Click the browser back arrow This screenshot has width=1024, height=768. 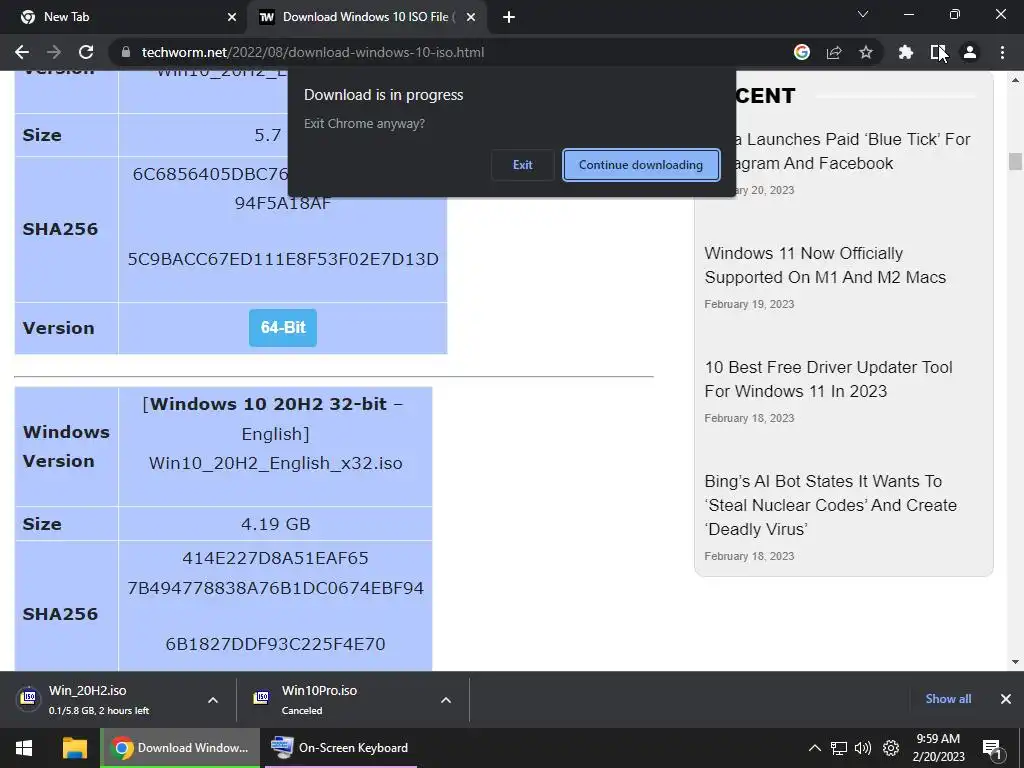[22, 52]
